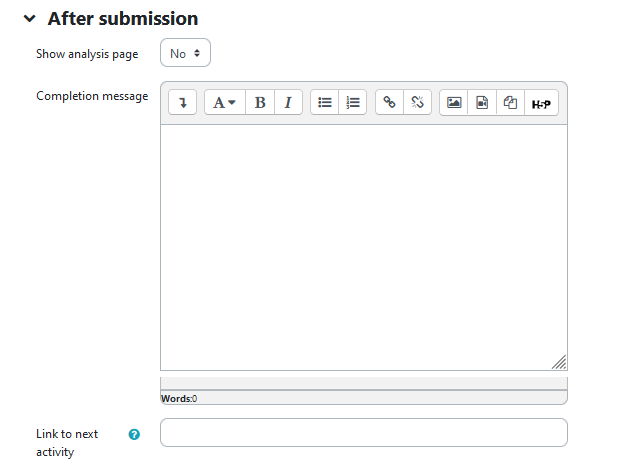
Task: Click the Show analysis page label
Action: [x=87, y=54]
